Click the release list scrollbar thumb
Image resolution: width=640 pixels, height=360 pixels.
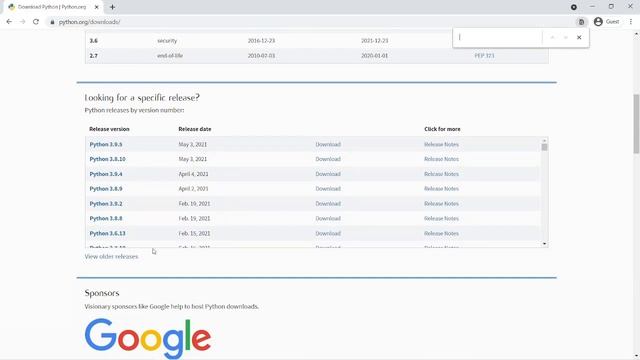coord(544,147)
